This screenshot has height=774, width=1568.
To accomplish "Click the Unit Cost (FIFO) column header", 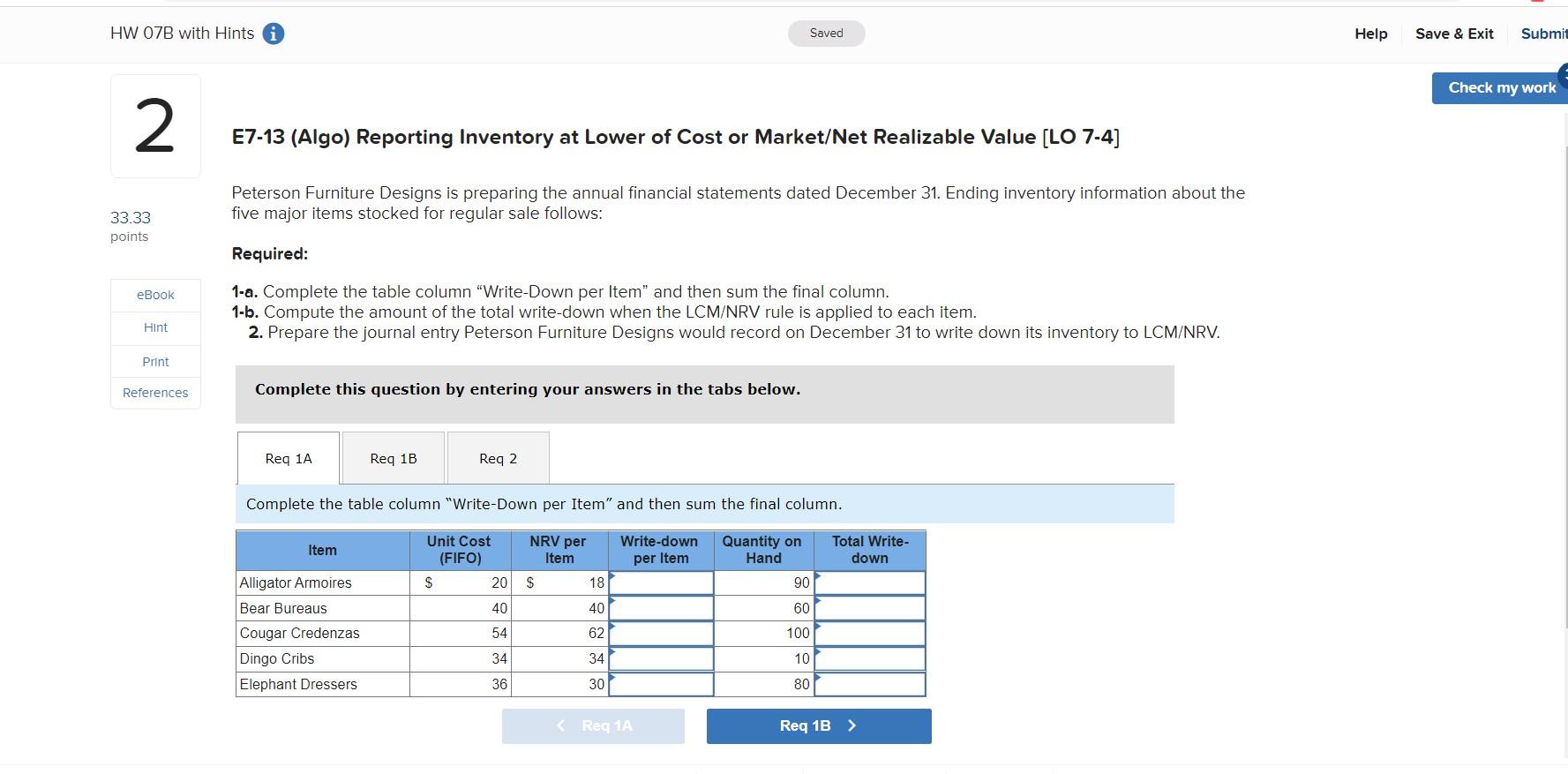I will pyautogui.click(x=460, y=550).
